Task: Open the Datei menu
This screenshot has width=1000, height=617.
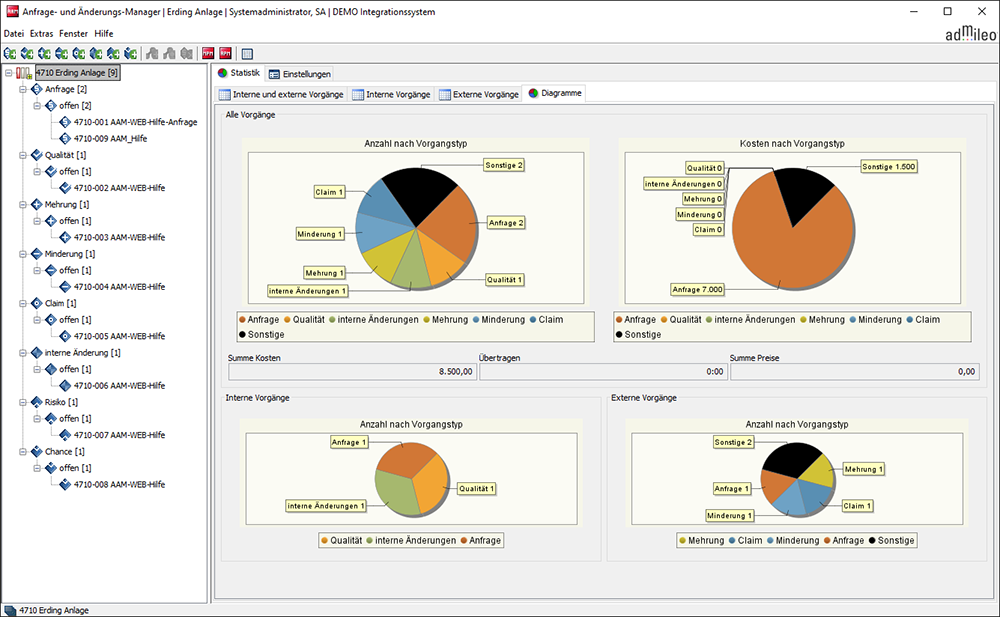Action: (13, 33)
